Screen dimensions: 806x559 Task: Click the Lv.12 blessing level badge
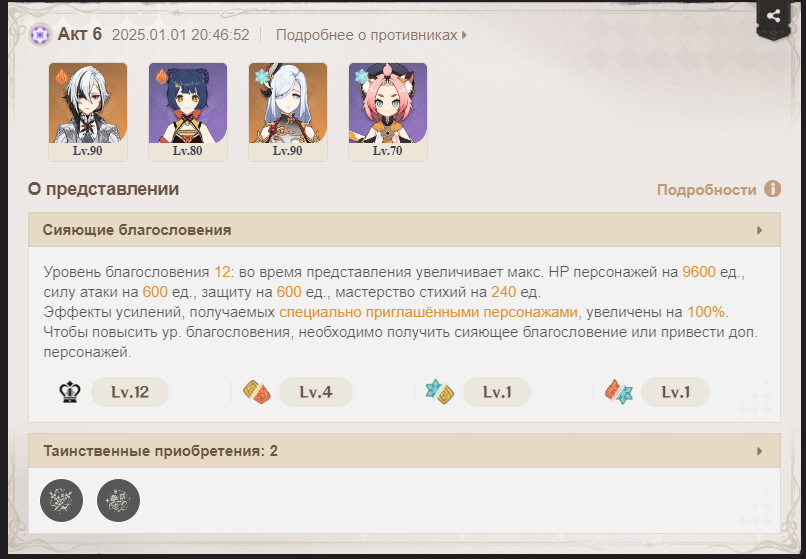click(130, 392)
